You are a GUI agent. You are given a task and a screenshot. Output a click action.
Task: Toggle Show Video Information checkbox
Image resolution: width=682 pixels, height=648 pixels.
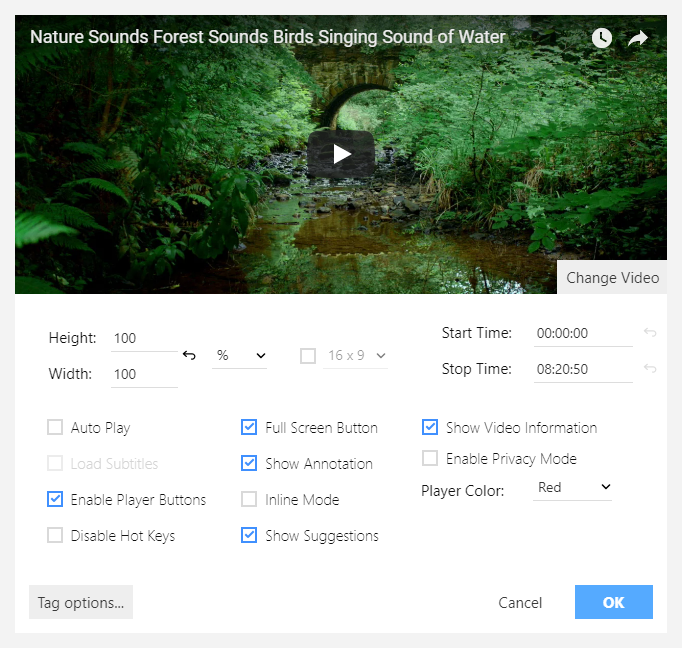(430, 428)
